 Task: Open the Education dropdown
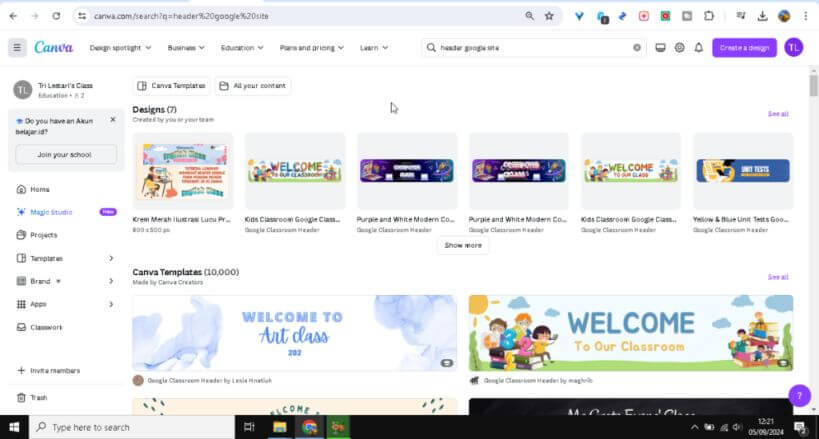click(242, 48)
